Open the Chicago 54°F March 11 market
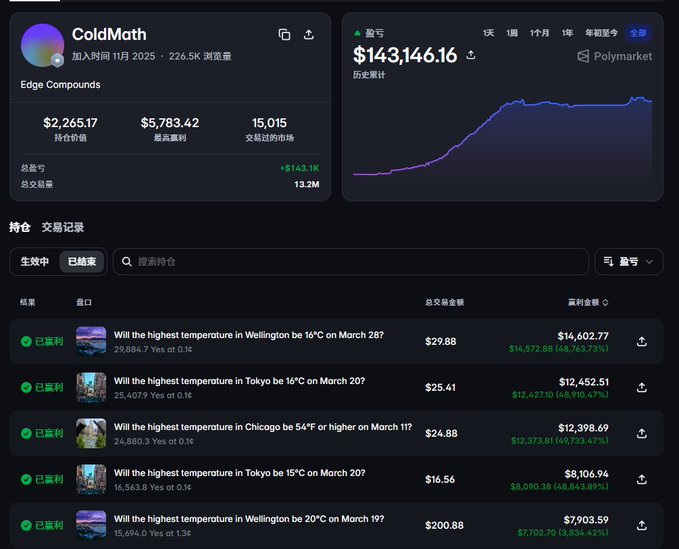This screenshot has height=549, width=679. tap(263, 426)
